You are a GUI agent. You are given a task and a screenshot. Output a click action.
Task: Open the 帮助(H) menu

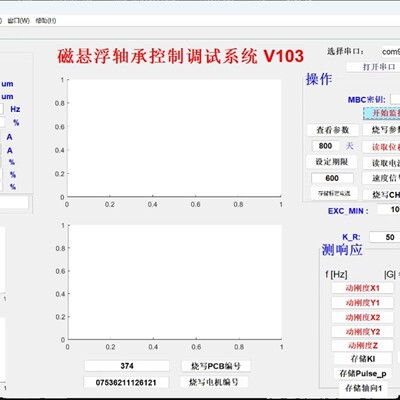click(46, 21)
